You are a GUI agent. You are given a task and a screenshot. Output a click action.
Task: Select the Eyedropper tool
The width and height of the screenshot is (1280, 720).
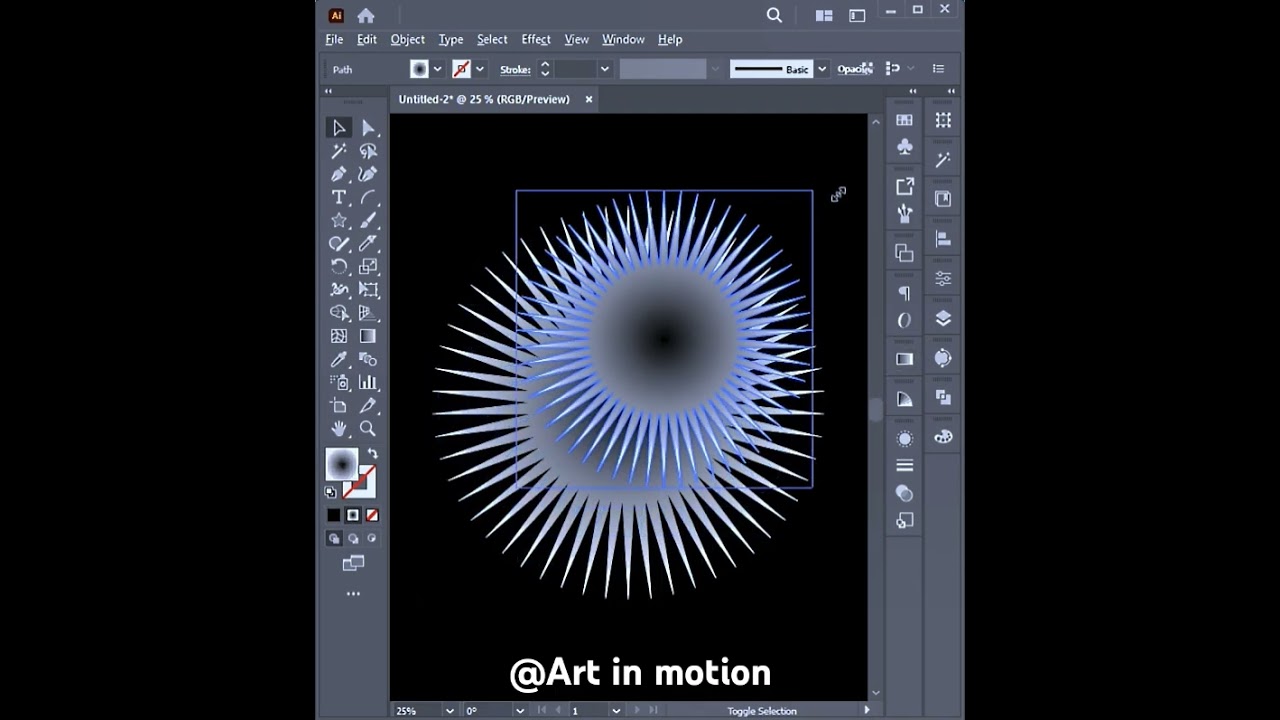click(339, 359)
